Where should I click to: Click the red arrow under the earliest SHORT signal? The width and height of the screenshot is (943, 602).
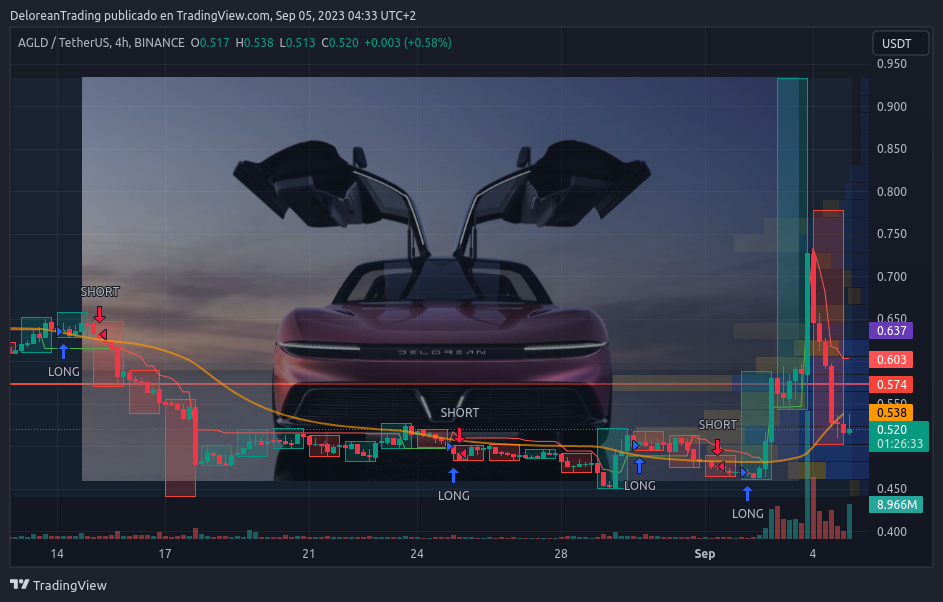pos(99,315)
